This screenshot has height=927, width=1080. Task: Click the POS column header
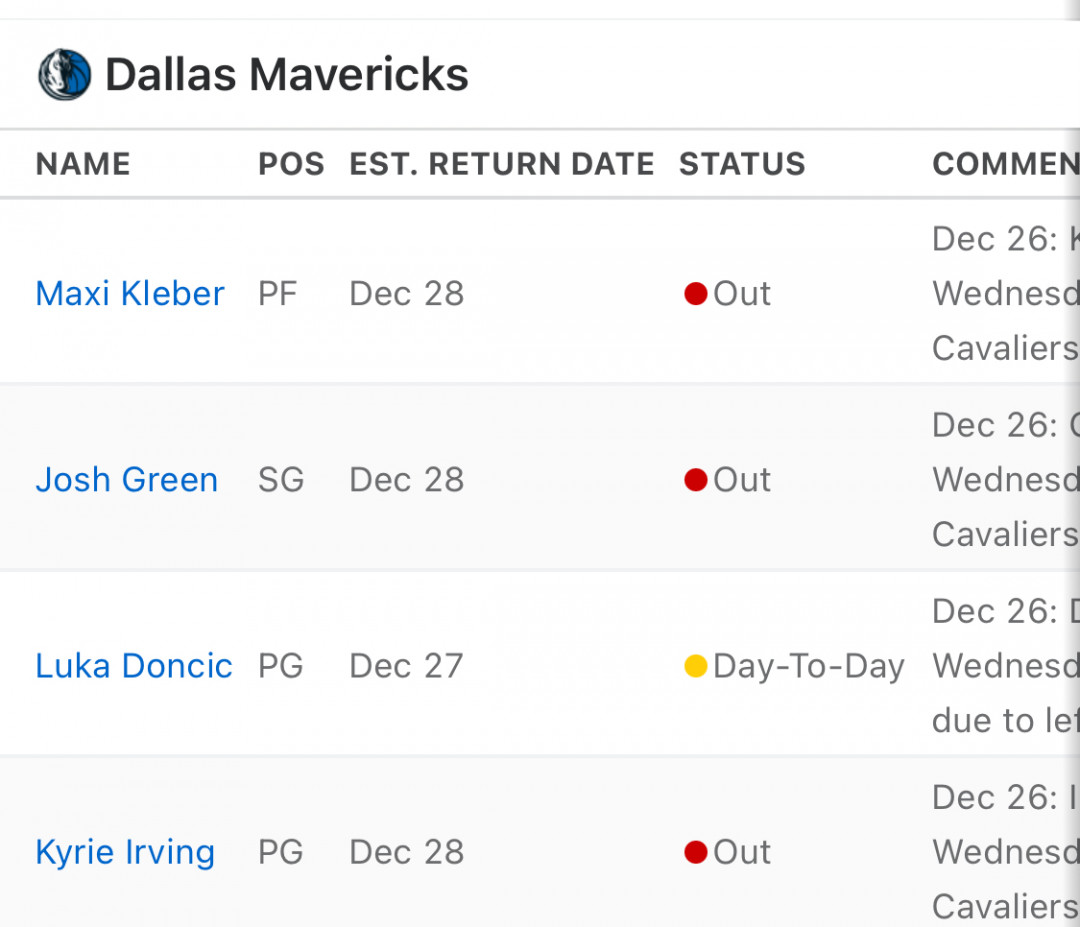[x=291, y=164]
